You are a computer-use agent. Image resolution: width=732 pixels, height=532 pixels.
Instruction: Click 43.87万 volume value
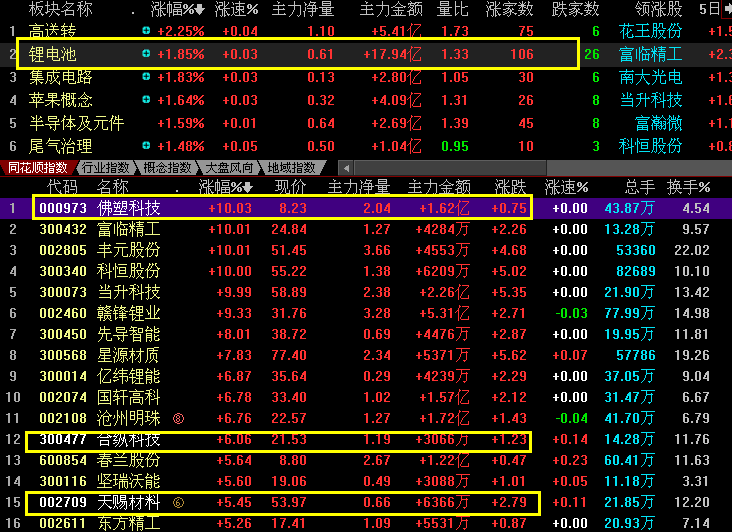(x=629, y=208)
